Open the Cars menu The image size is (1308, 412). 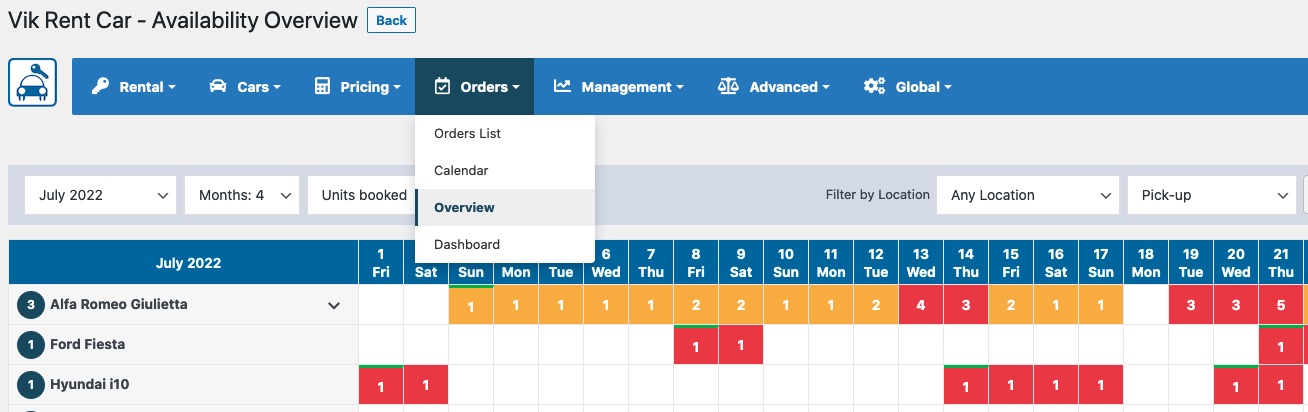tap(244, 87)
